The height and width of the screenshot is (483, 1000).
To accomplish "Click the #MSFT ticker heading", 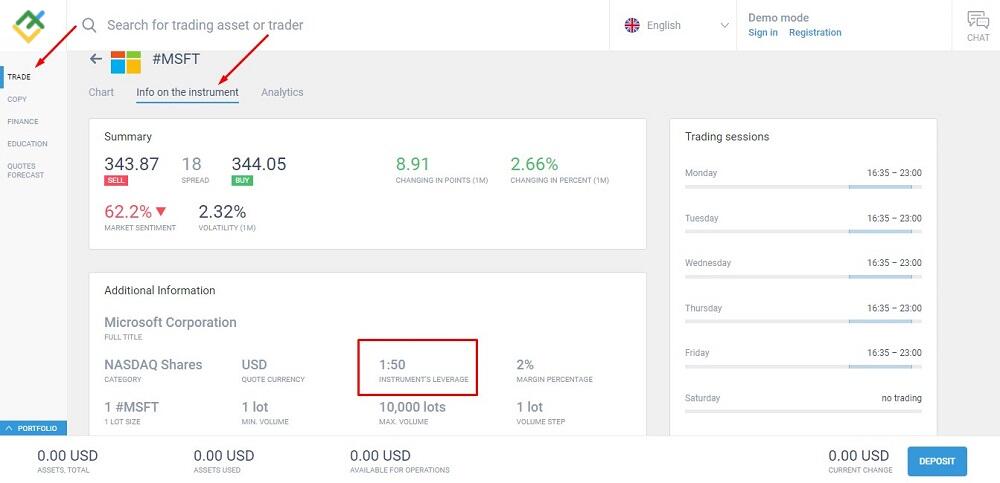I will 176,59.
